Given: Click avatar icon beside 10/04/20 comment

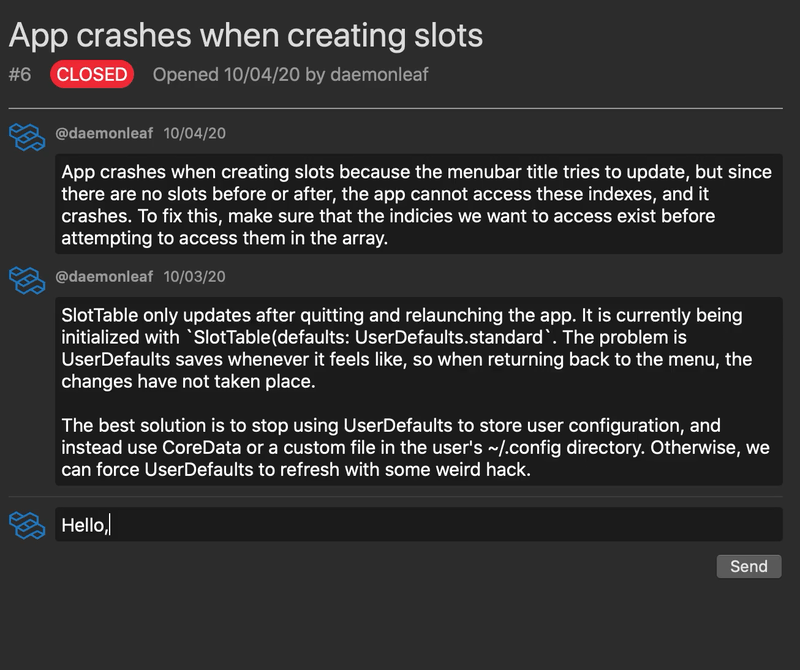Looking at the screenshot, I should coord(27,137).
